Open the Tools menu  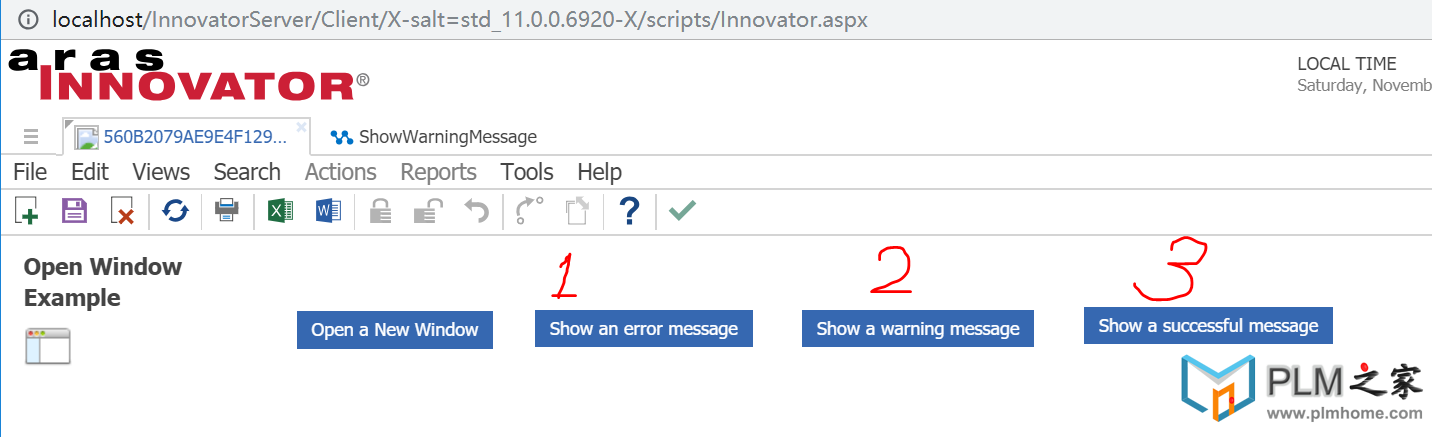click(527, 172)
